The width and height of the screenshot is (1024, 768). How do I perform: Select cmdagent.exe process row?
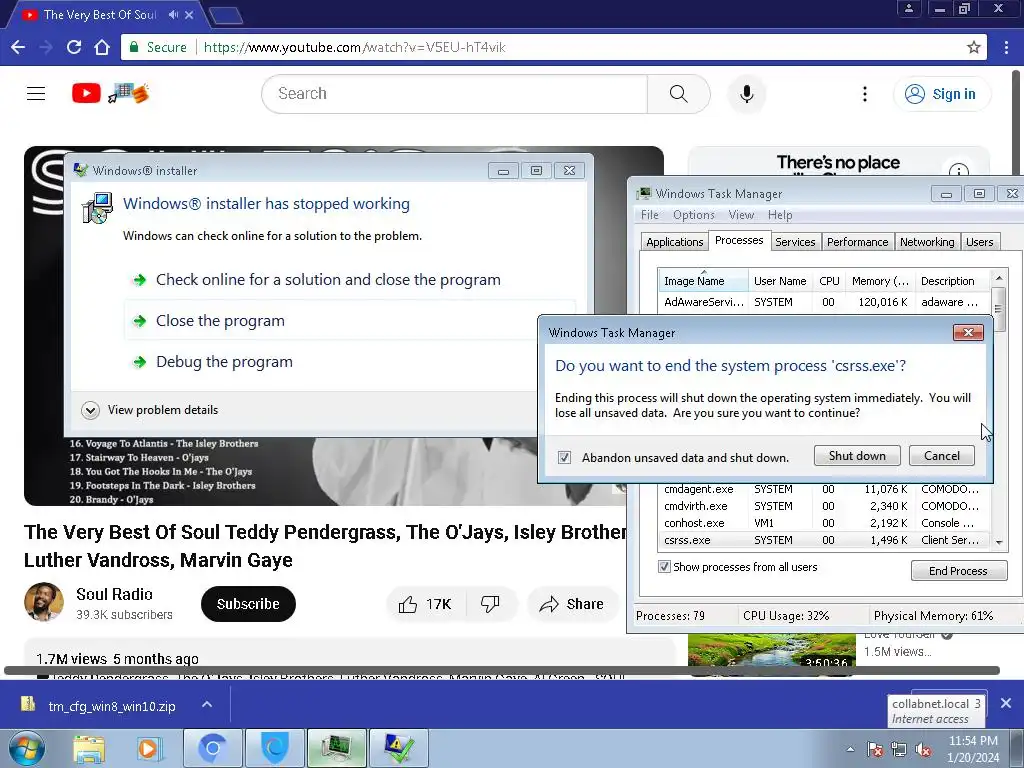coord(824,489)
